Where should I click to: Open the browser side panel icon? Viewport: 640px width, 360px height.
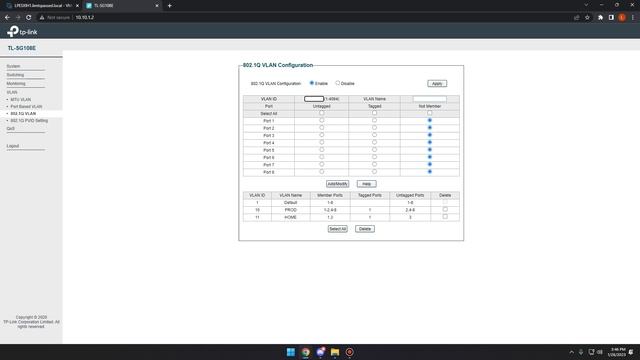point(611,18)
